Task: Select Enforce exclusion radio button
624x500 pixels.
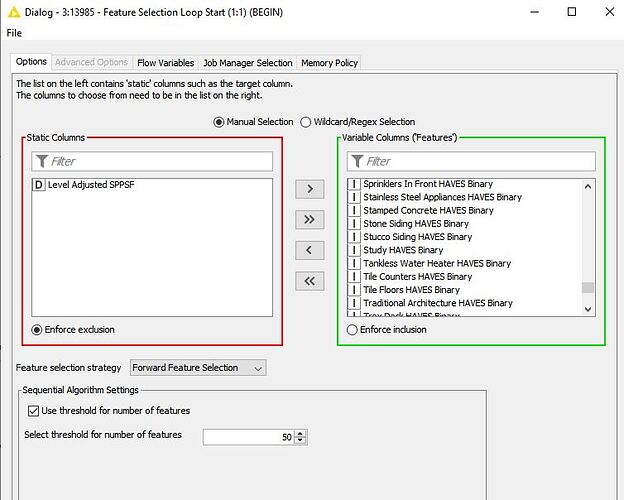Action: 37,330
